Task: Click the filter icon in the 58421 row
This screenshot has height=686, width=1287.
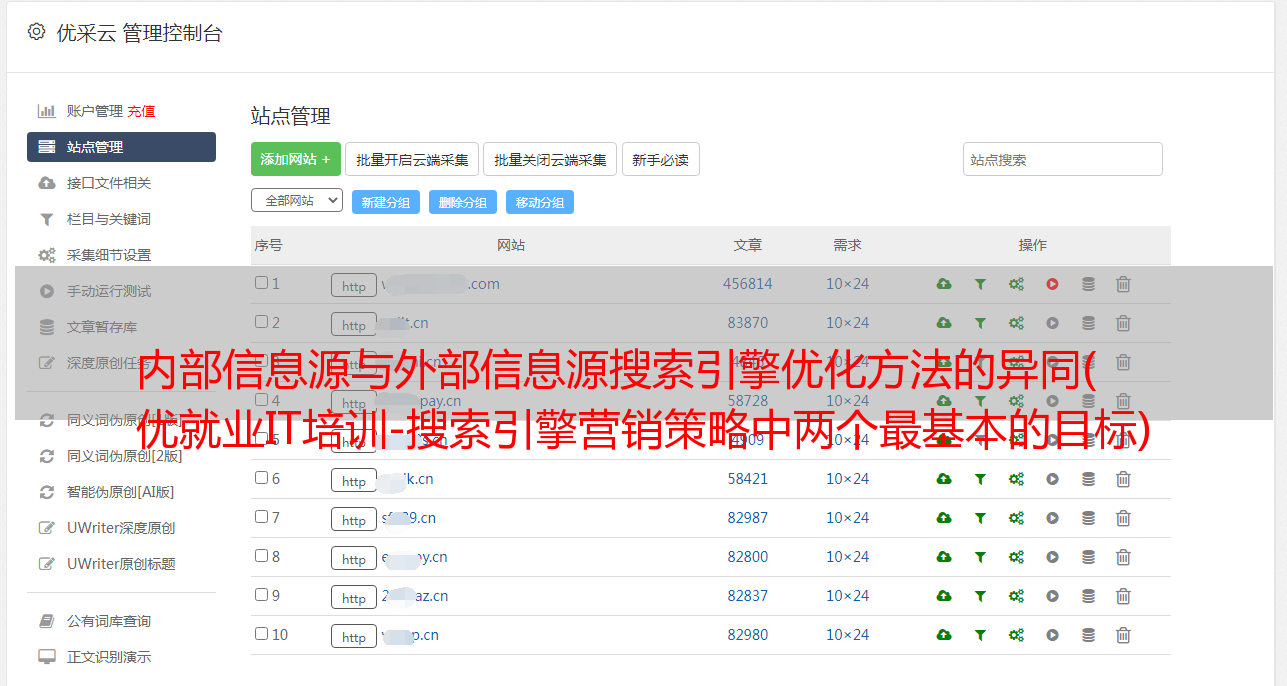Action: click(x=980, y=479)
